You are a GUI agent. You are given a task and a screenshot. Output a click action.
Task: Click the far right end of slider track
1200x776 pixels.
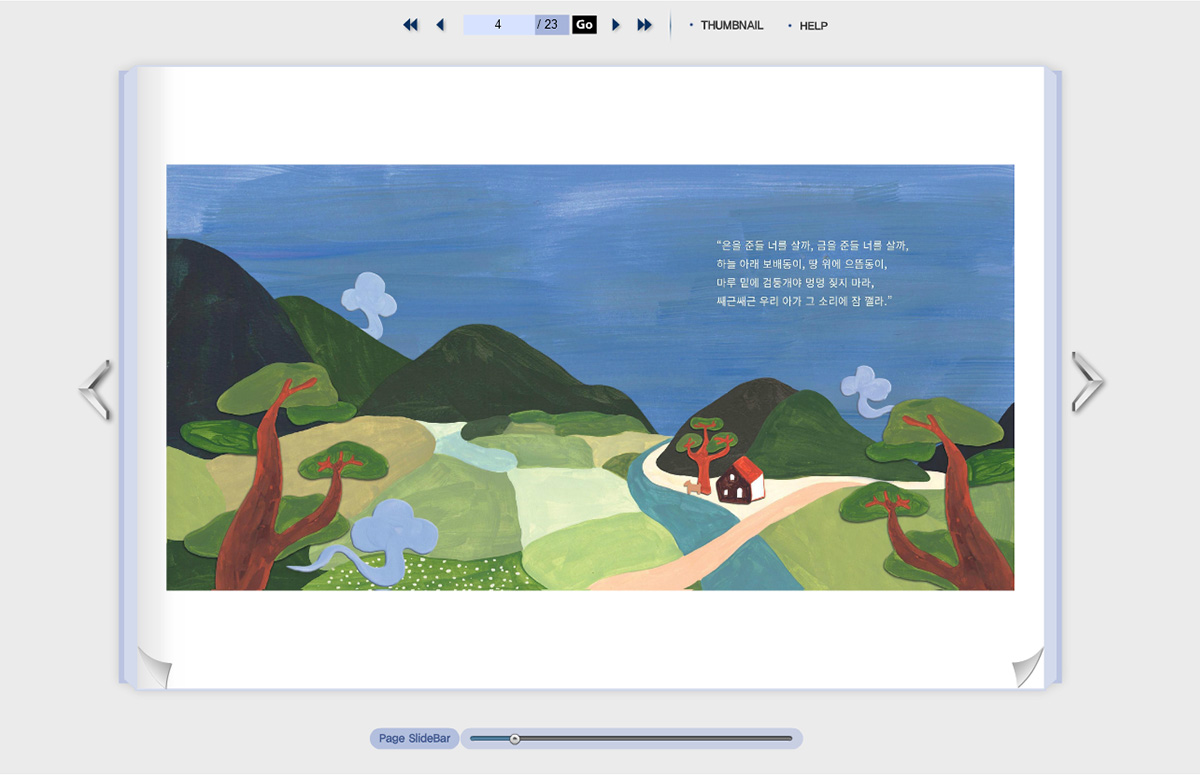coord(789,739)
